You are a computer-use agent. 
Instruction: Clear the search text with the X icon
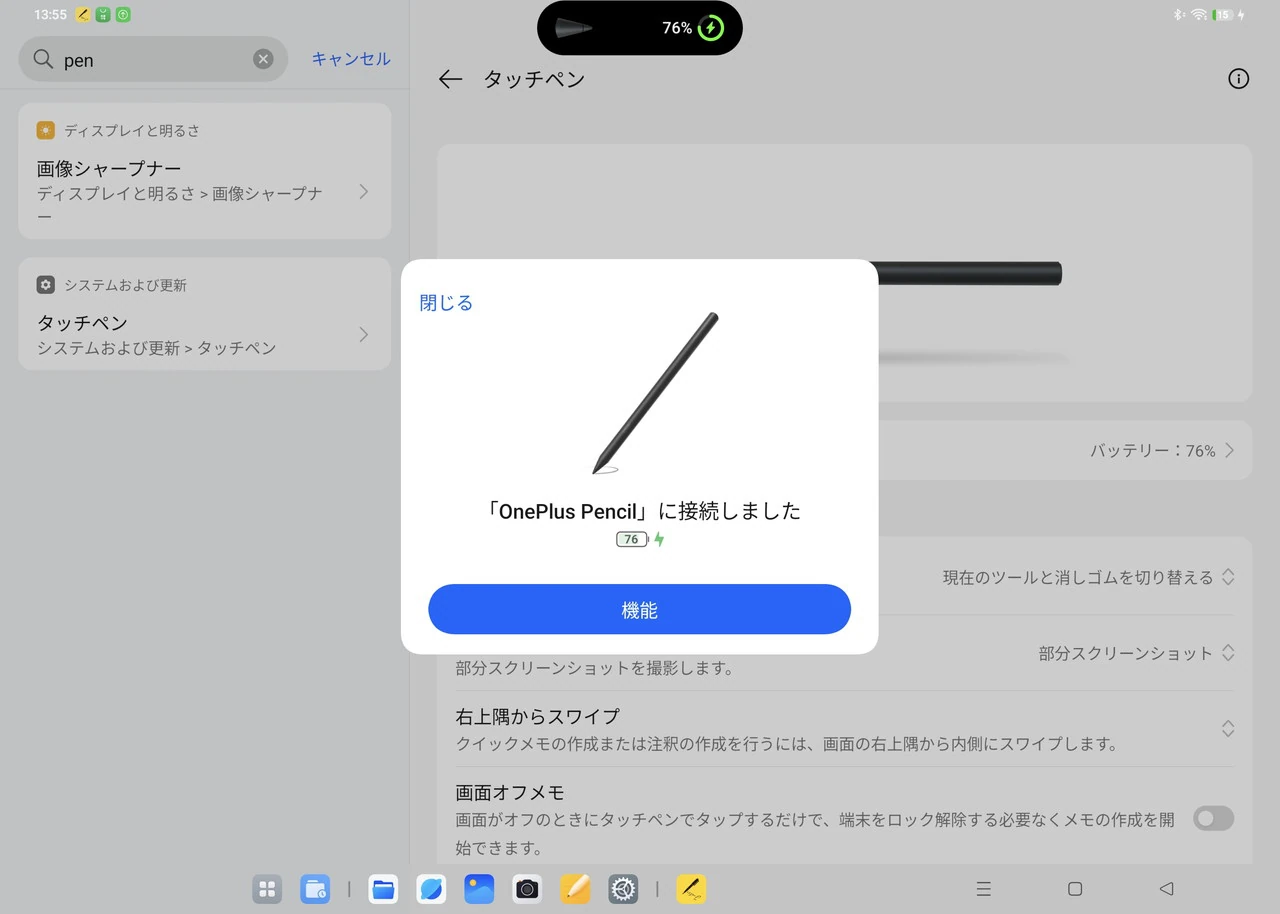pos(263,60)
